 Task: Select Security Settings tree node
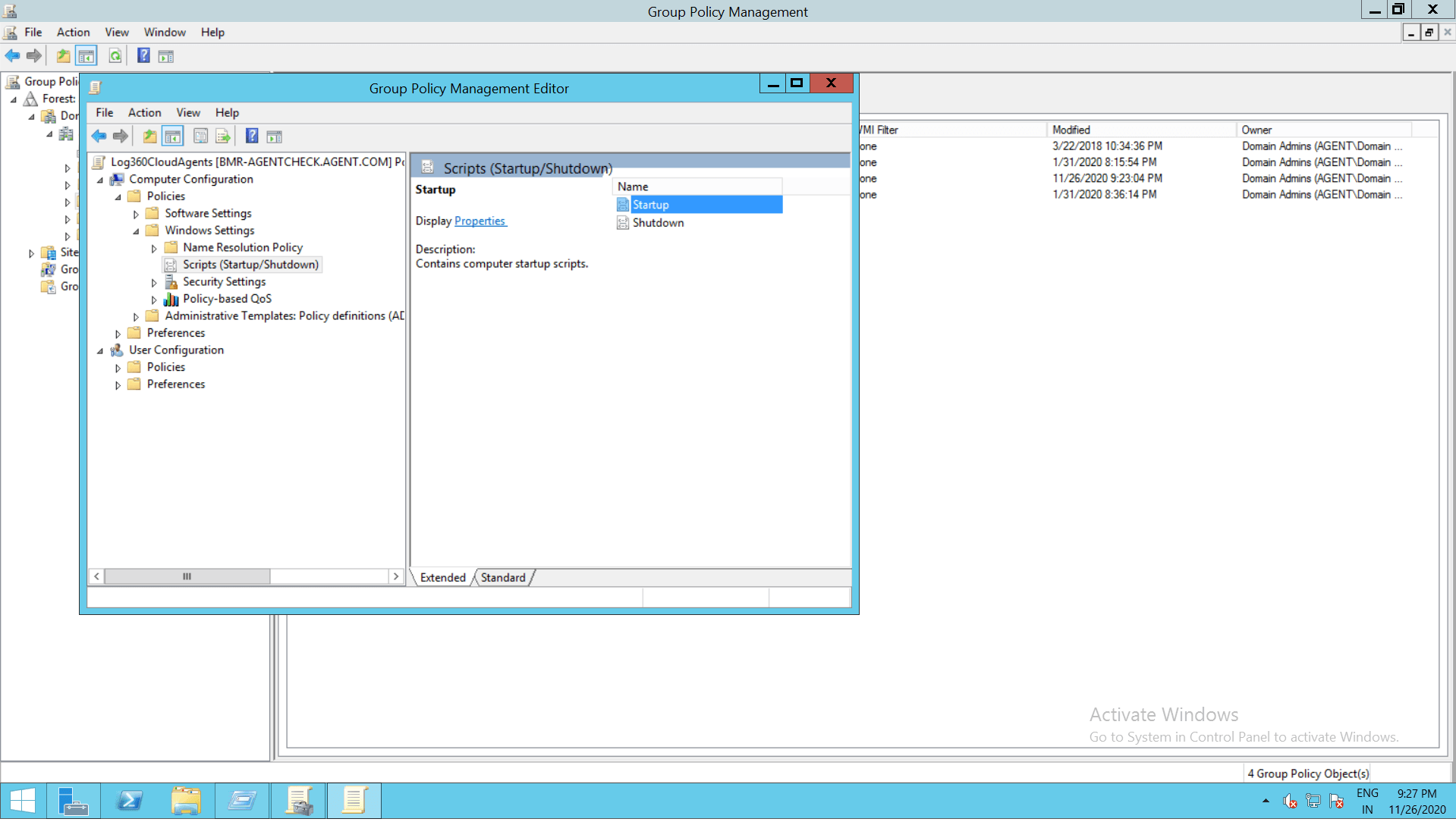pyautogui.click(x=225, y=282)
